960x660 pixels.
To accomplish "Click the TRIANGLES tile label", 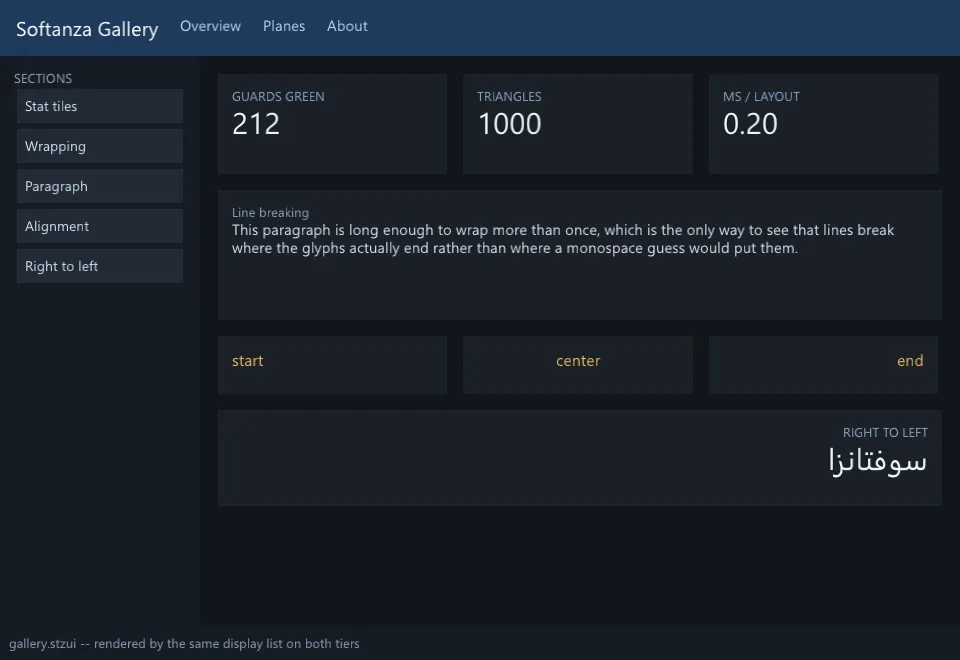I will tap(509, 97).
